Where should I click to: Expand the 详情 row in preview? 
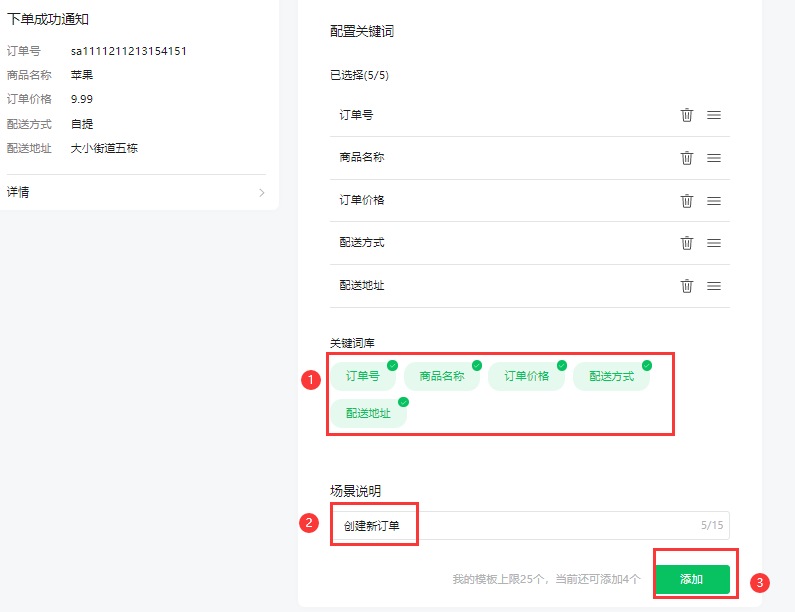[x=135, y=192]
